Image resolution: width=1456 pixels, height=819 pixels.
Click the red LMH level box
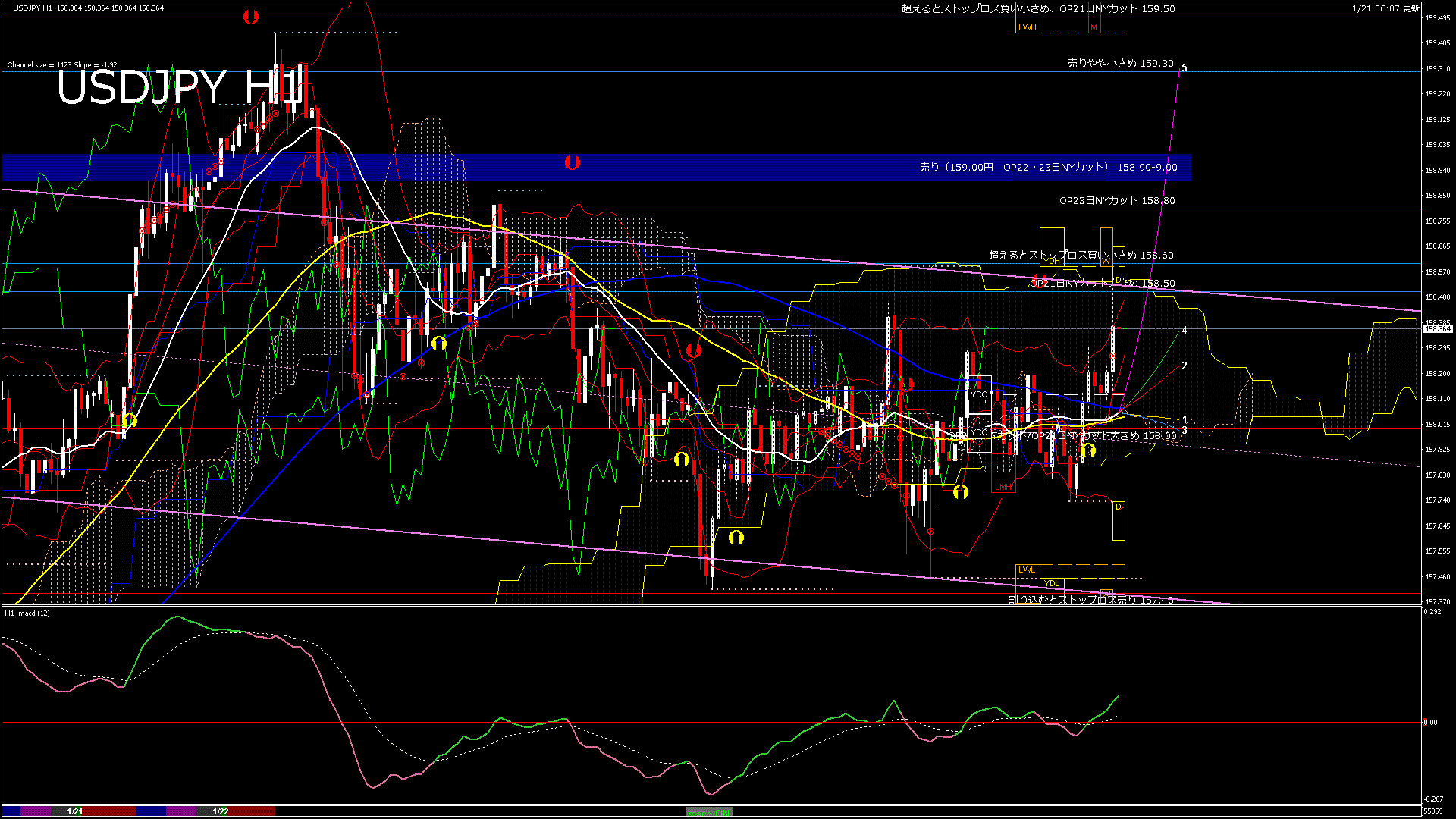[x=1003, y=487]
